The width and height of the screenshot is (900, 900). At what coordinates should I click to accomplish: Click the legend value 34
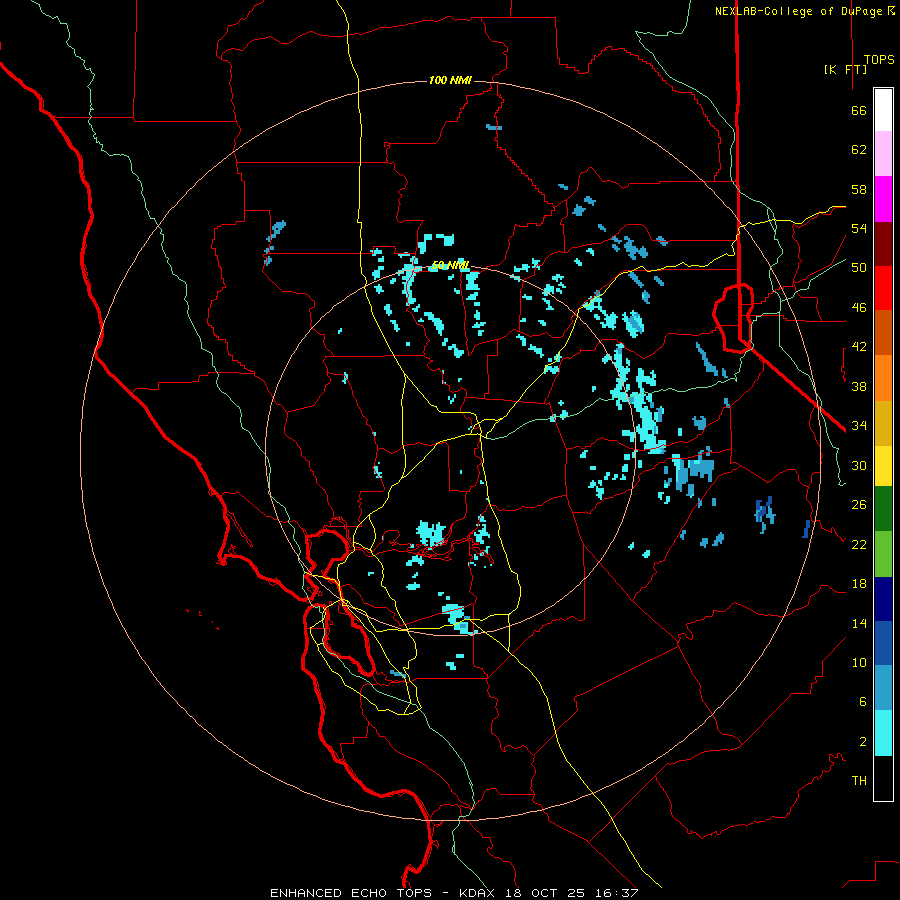(x=859, y=426)
